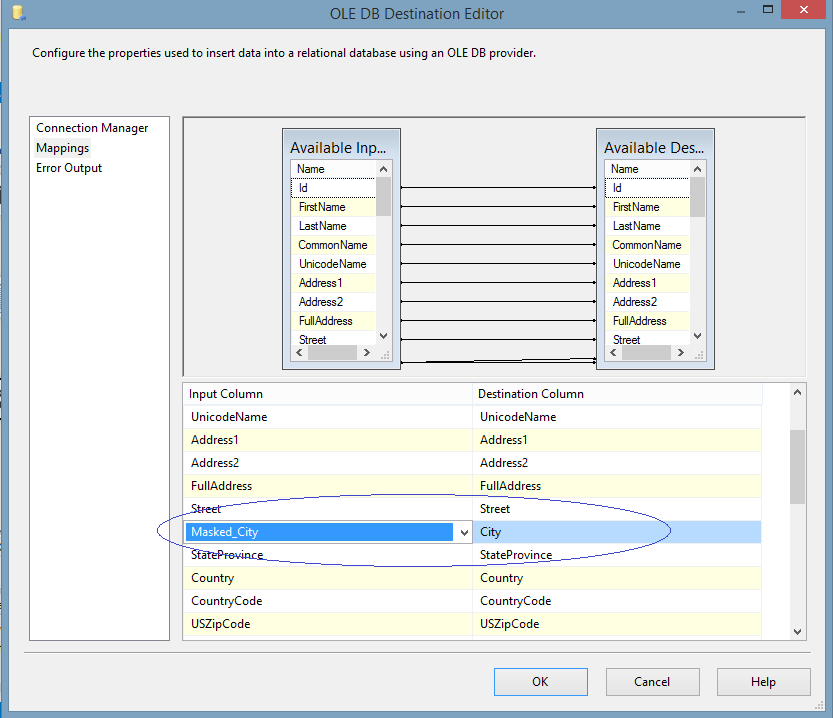
Task: Click the mapping grid scroll down arrow
Action: (797, 631)
